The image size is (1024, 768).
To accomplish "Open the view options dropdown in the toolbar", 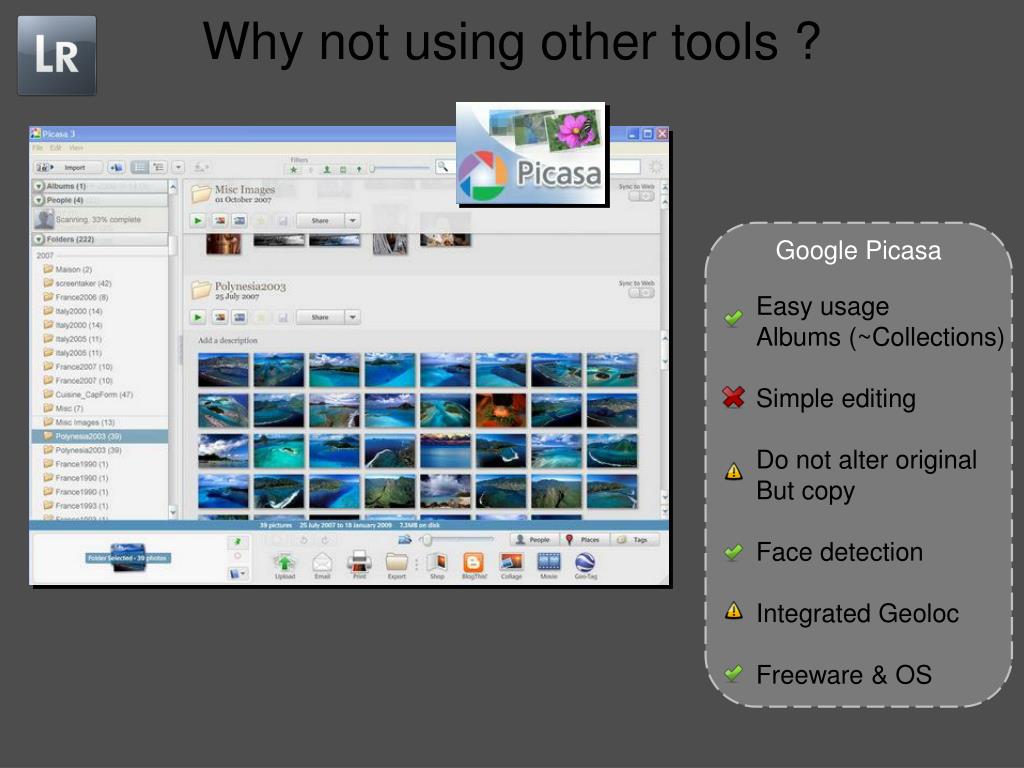I will pos(178,167).
